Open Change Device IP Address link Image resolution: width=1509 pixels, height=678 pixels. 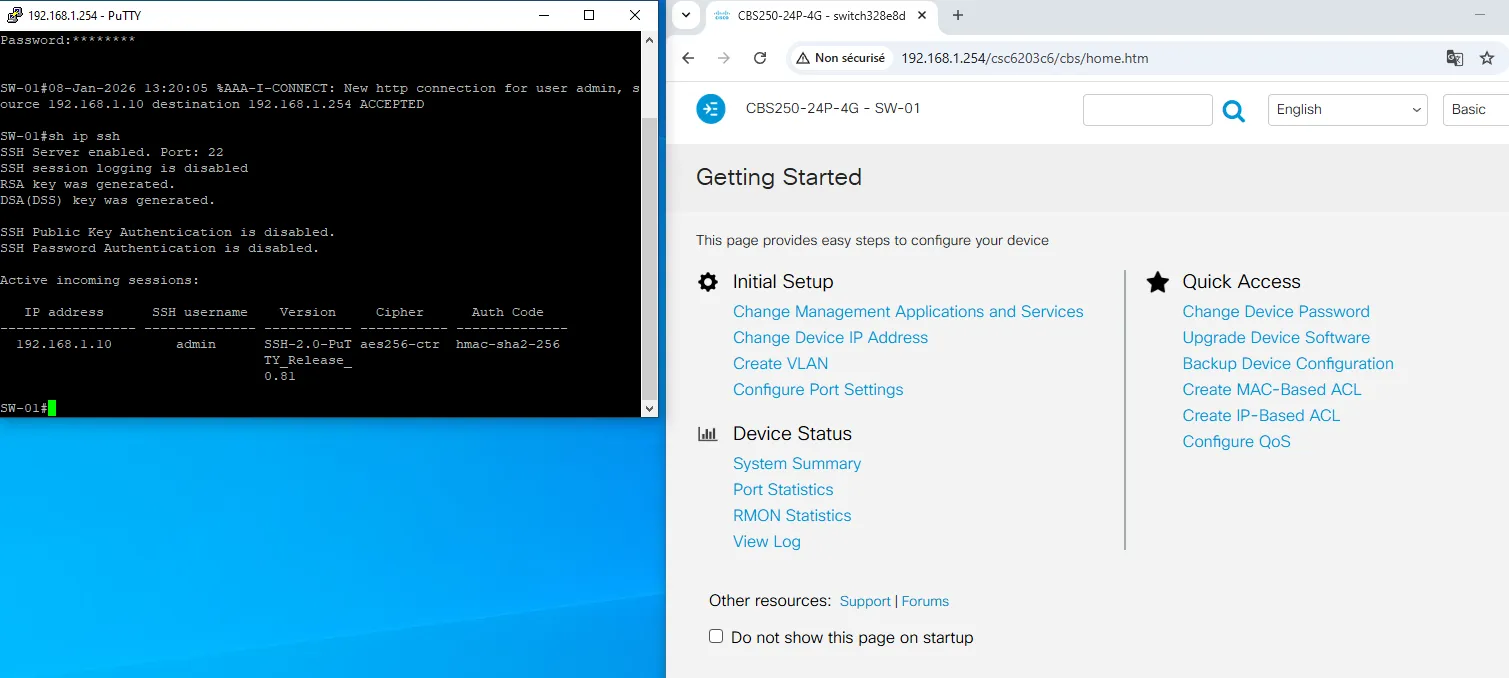tap(830, 338)
